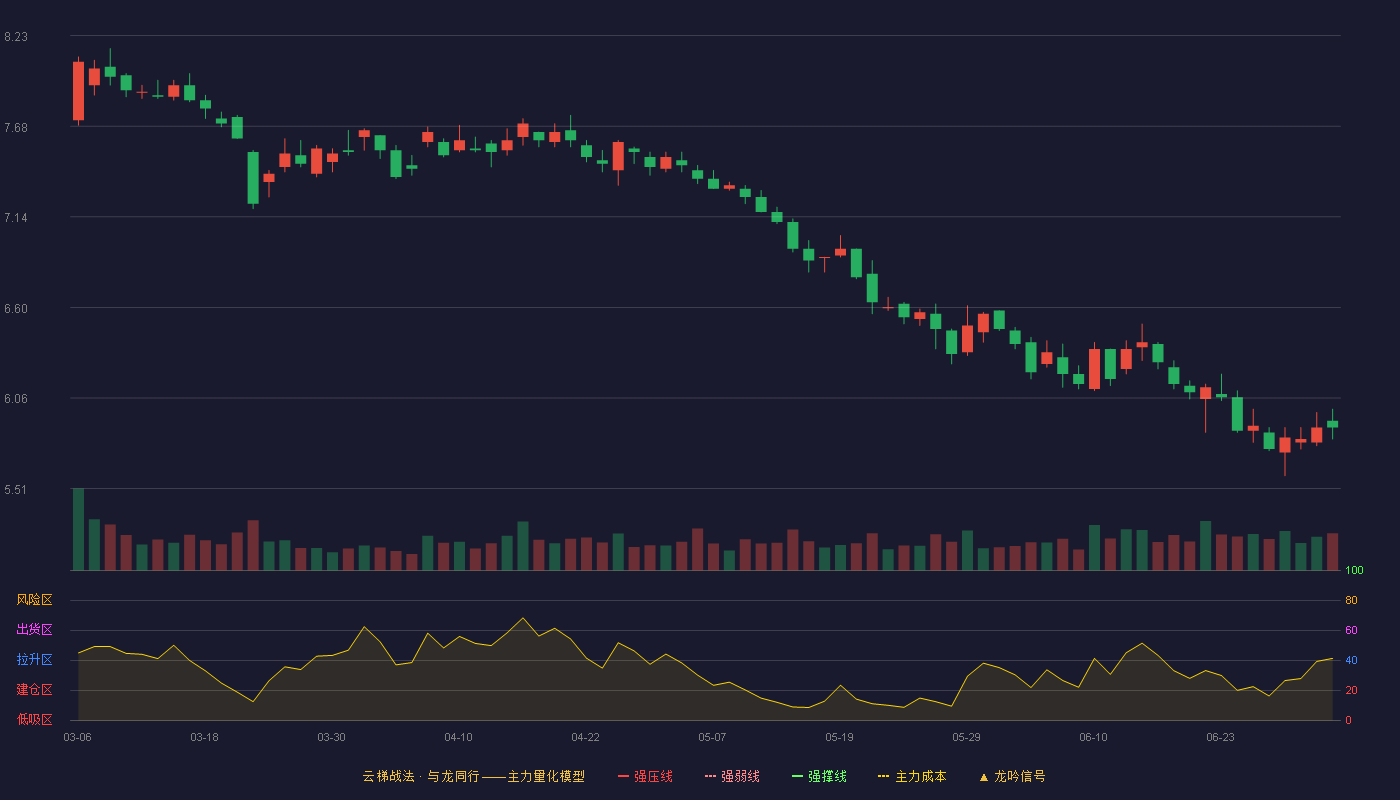Toggle the 主力成本 legend entry
Screen dimensions: 1400x800
point(912,776)
